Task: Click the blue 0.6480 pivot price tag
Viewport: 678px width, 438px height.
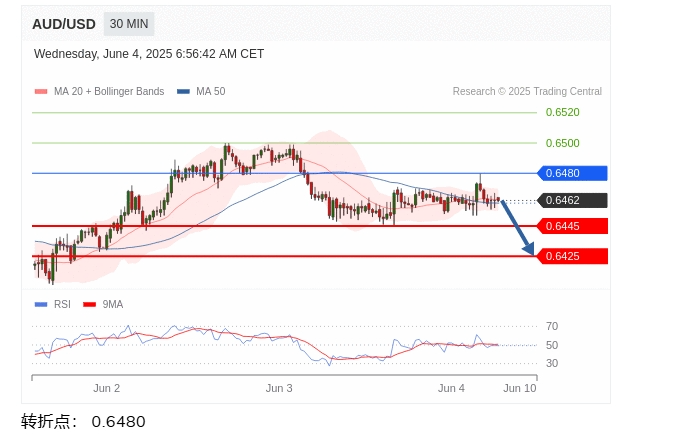Action: [572, 173]
